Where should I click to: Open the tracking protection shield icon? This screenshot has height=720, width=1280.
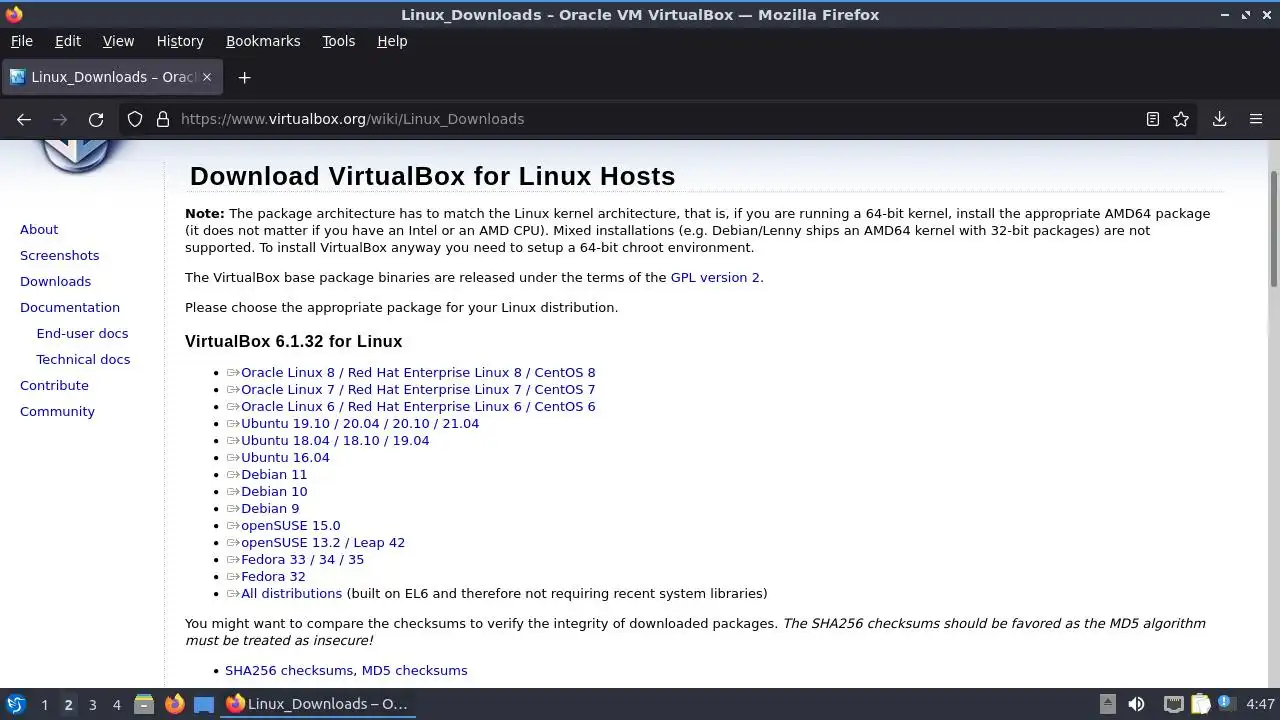135,119
